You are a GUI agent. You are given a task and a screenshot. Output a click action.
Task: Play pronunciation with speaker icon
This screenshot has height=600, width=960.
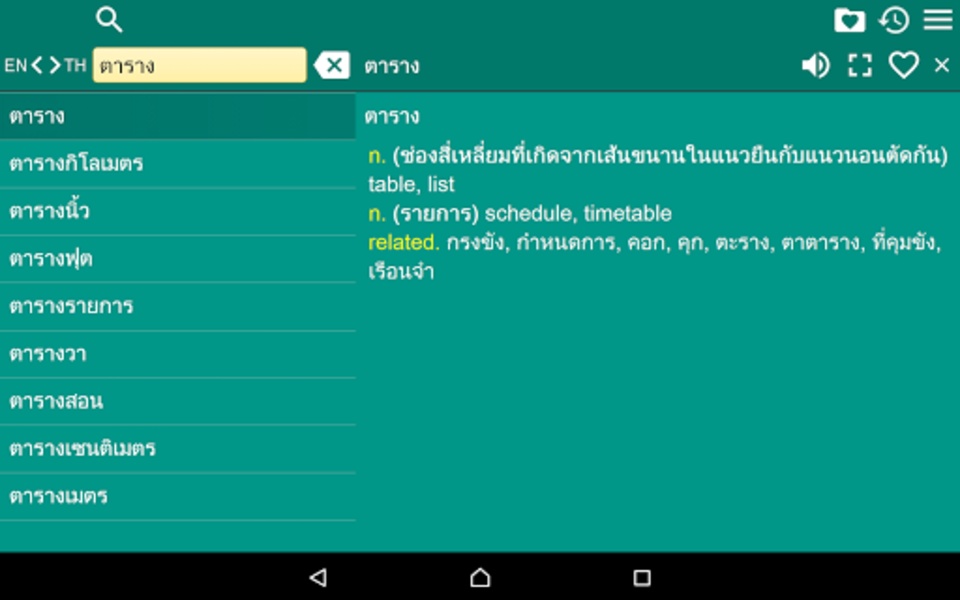coord(816,65)
